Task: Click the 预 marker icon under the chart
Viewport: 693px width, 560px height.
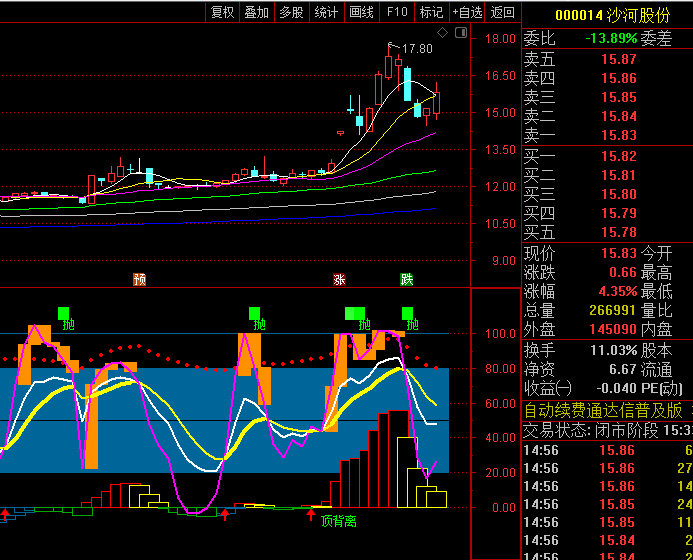Action: [x=140, y=279]
